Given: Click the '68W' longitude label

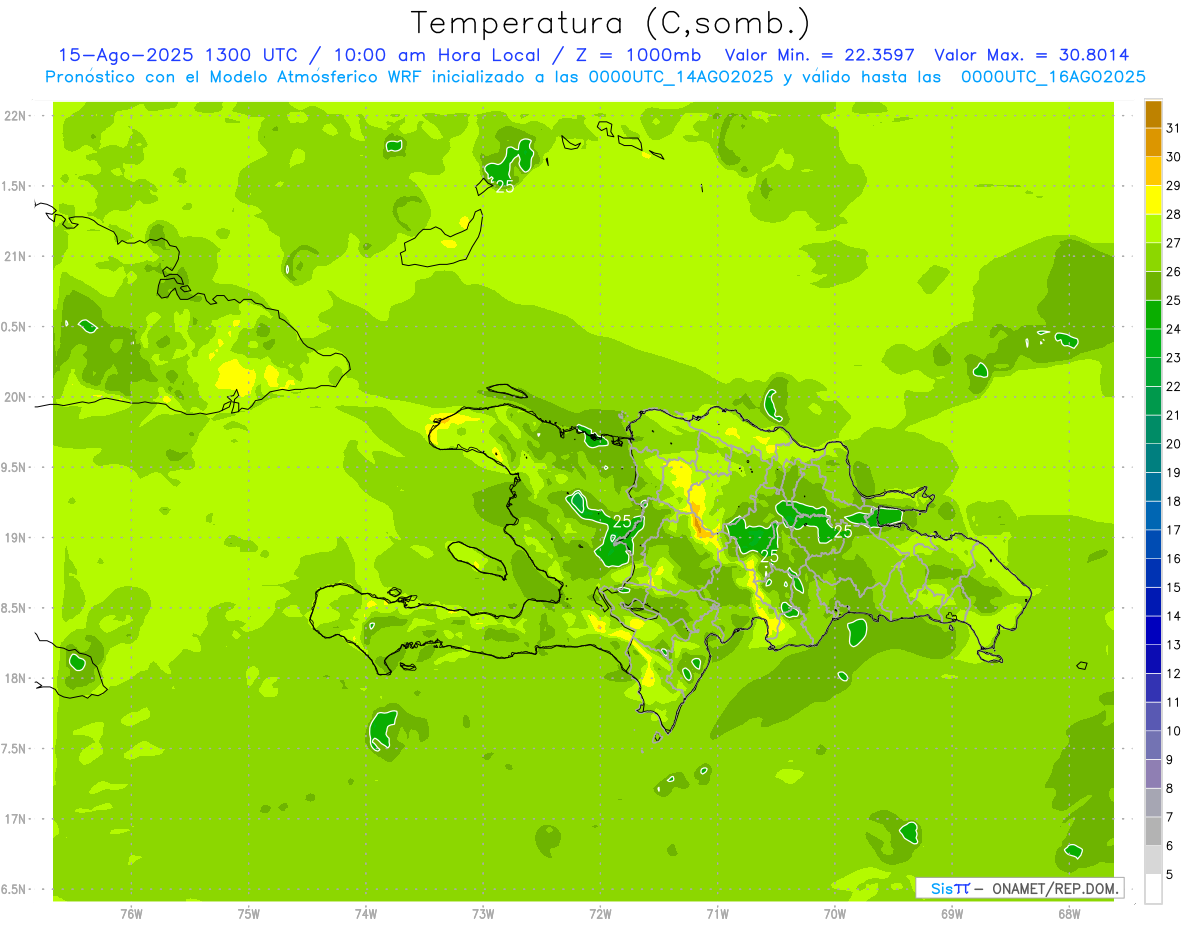Looking at the screenshot, I should coord(1069,914).
